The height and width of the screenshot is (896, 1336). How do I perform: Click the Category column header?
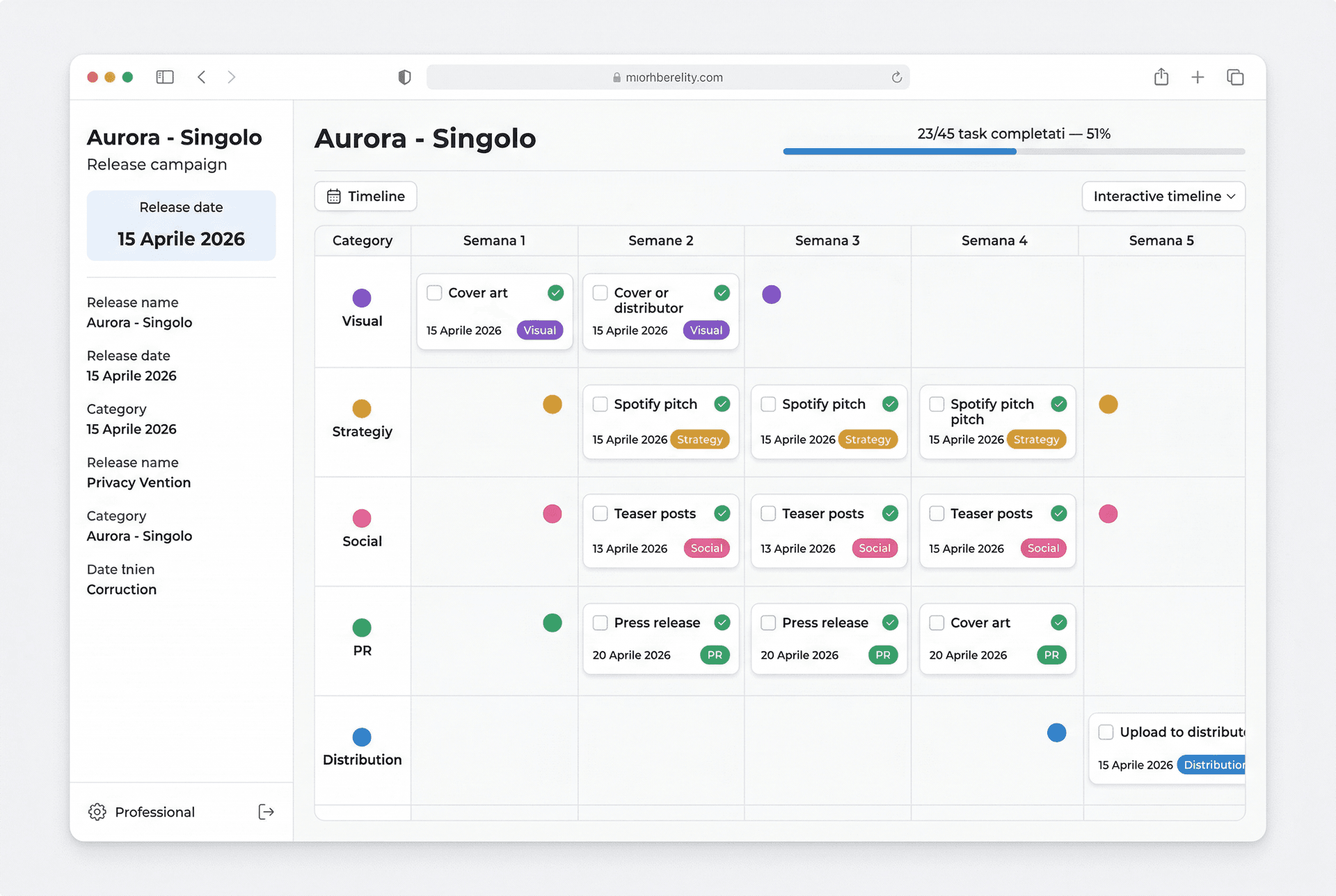pyautogui.click(x=362, y=240)
